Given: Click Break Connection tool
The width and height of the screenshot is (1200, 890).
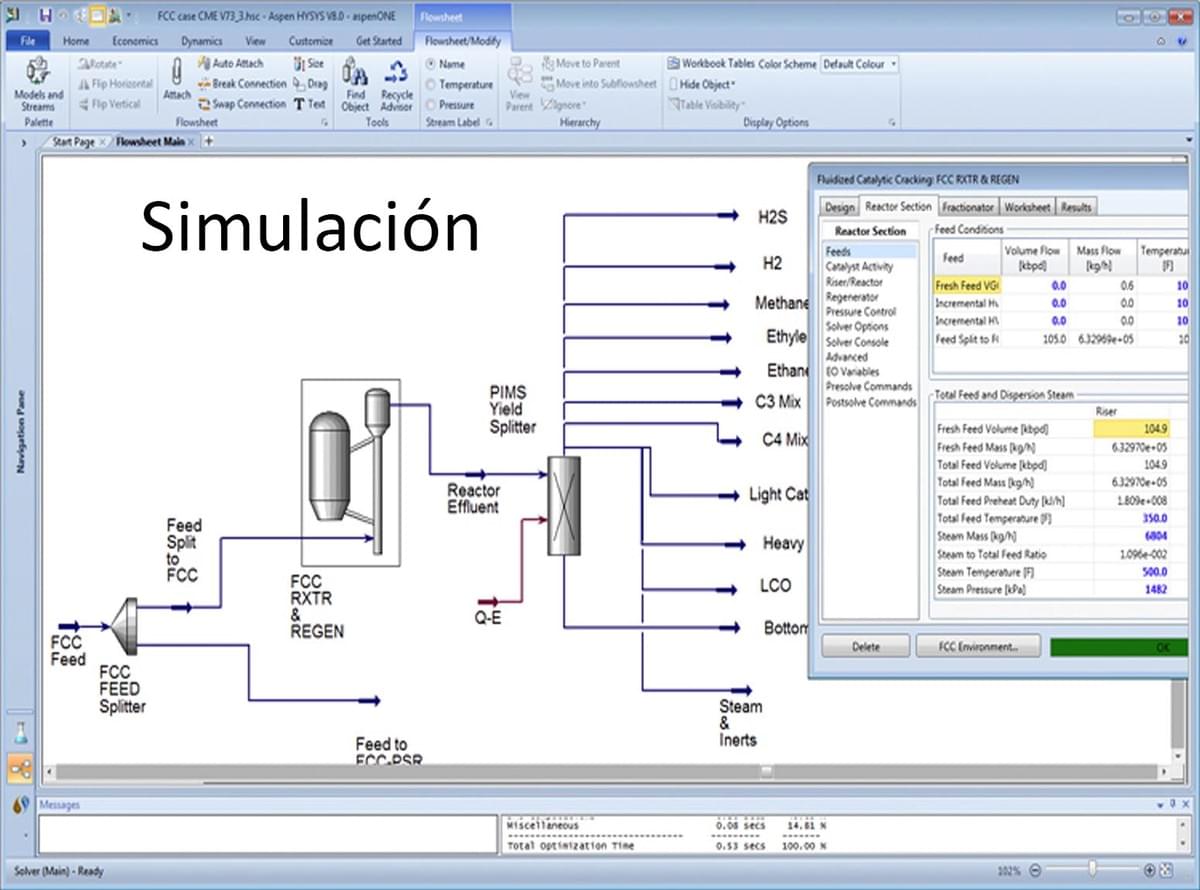Looking at the screenshot, I should tap(242, 84).
